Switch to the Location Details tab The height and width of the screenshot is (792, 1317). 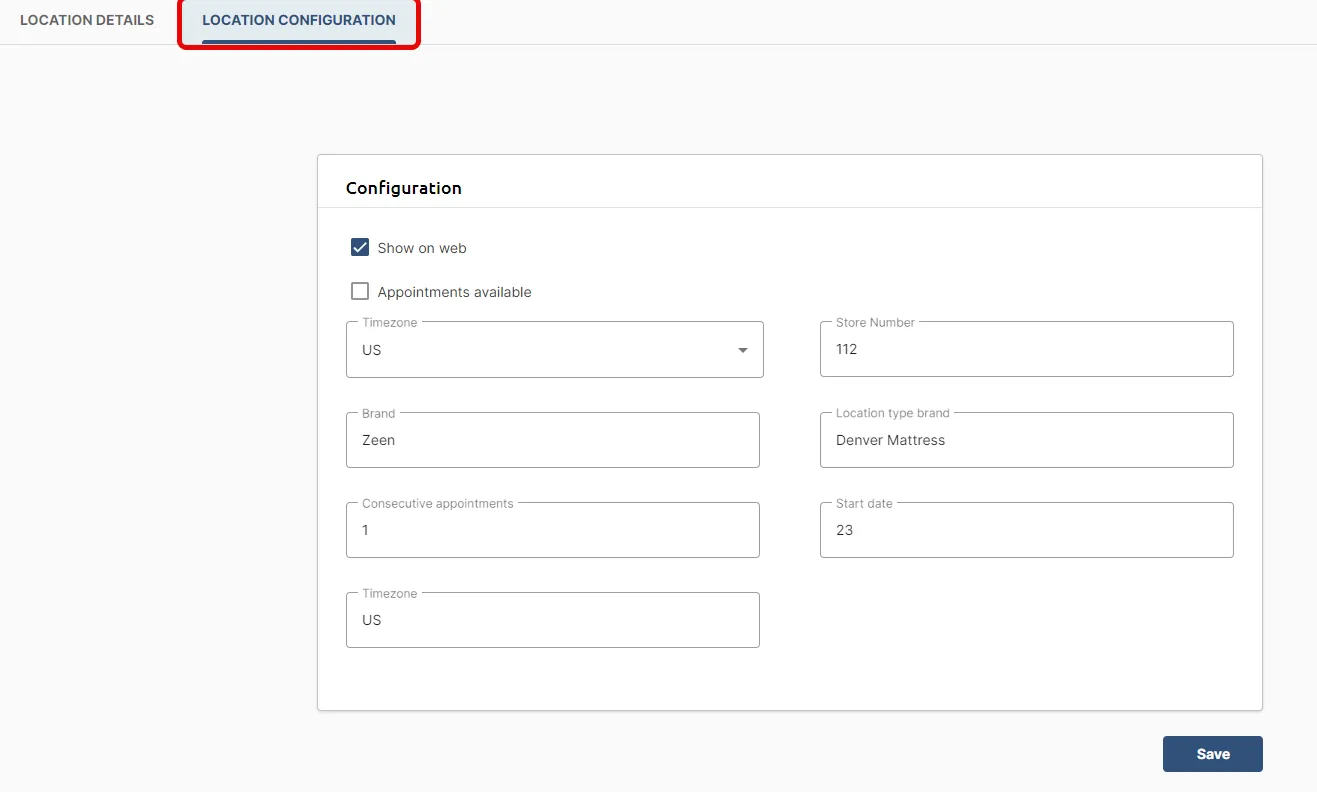pos(87,20)
